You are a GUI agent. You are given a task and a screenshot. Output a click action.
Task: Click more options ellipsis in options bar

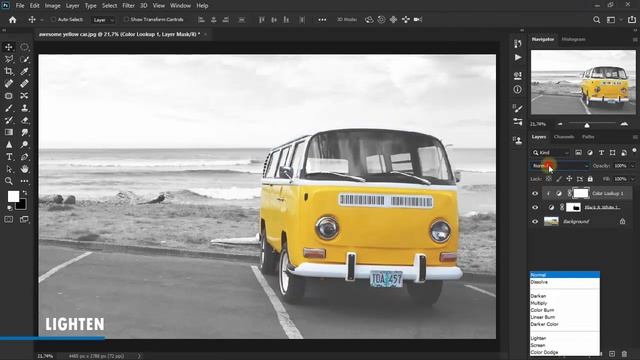[x=322, y=20]
